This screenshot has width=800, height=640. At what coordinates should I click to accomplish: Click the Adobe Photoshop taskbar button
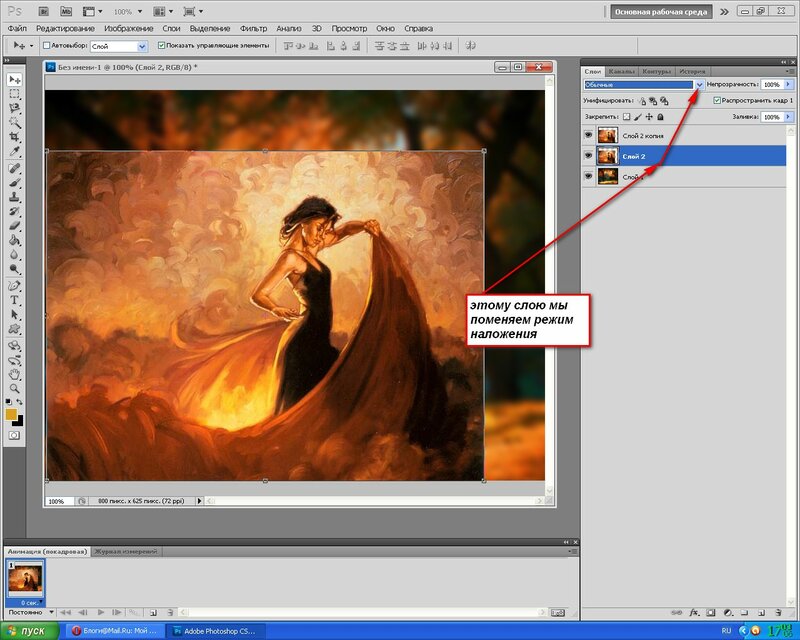(x=219, y=631)
